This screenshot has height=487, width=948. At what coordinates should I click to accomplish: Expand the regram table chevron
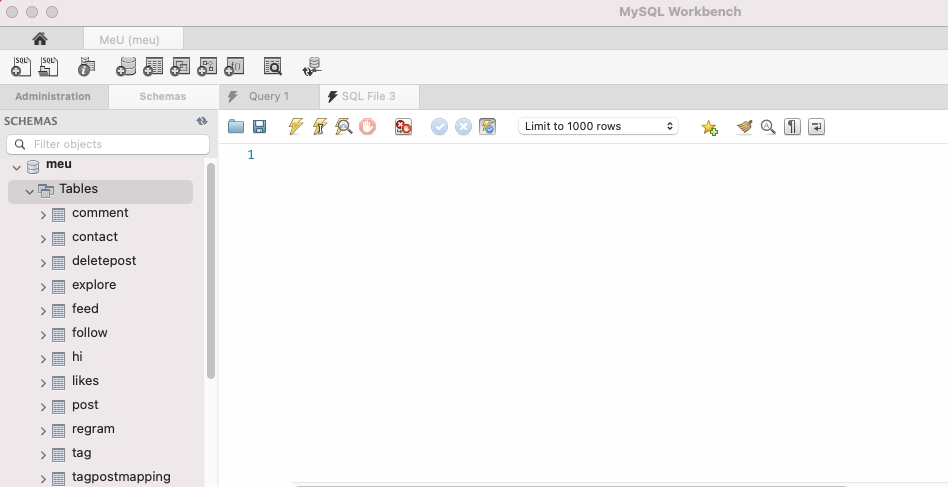pos(43,431)
